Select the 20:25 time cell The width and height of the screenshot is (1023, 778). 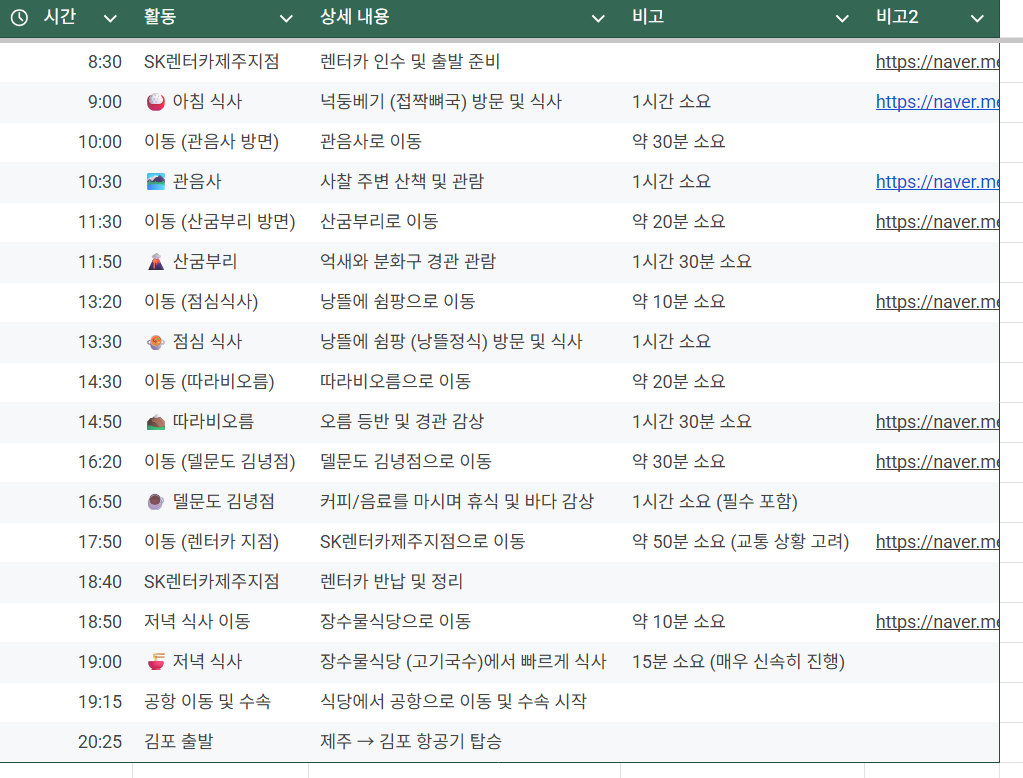point(100,742)
